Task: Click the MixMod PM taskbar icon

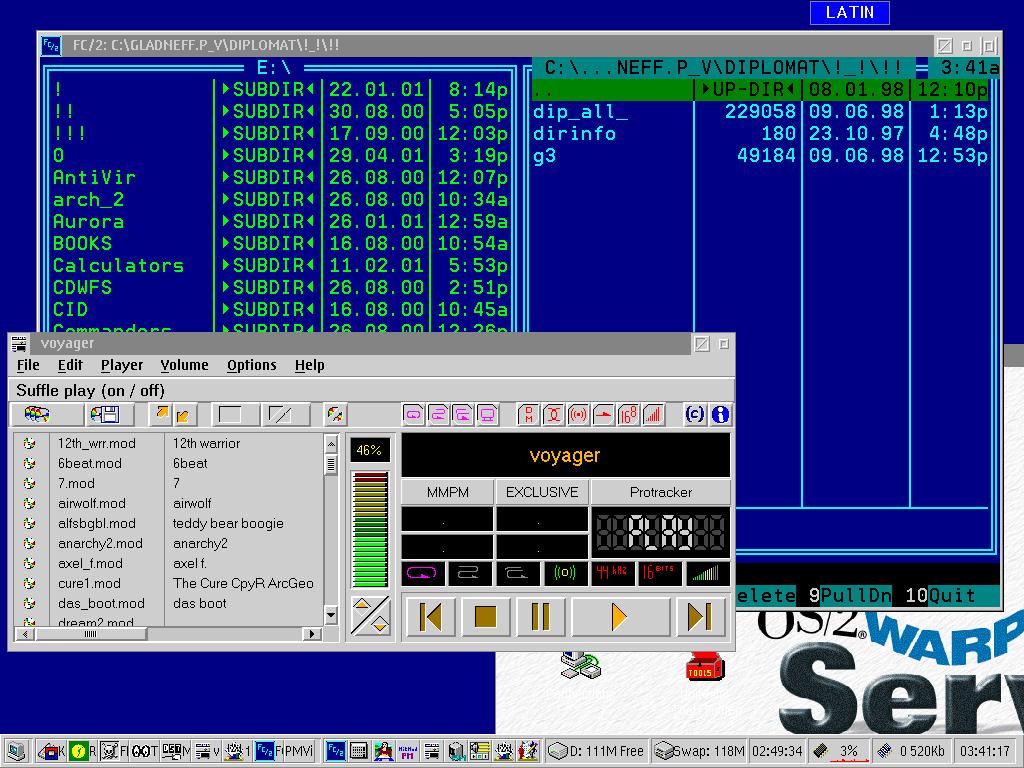Action: (408, 751)
